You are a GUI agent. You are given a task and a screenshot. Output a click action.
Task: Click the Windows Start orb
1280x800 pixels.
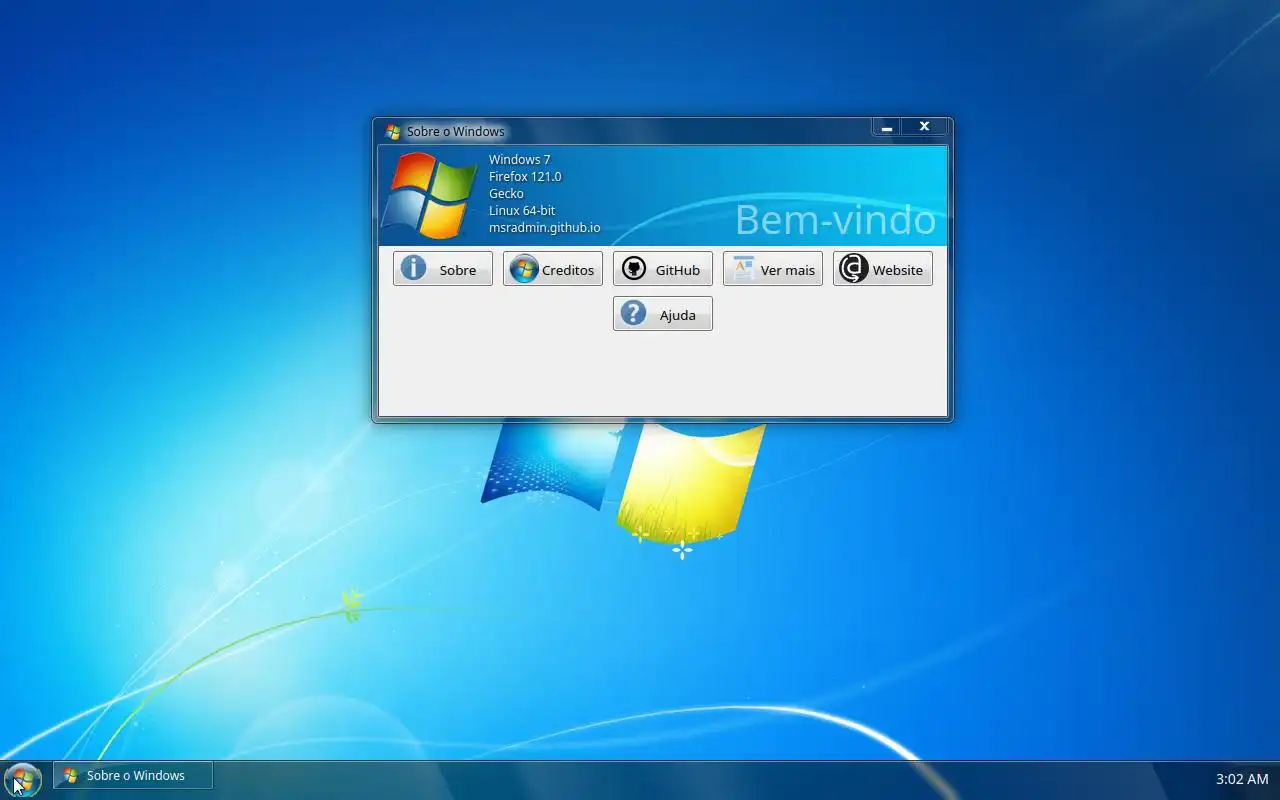pyautogui.click(x=22, y=779)
